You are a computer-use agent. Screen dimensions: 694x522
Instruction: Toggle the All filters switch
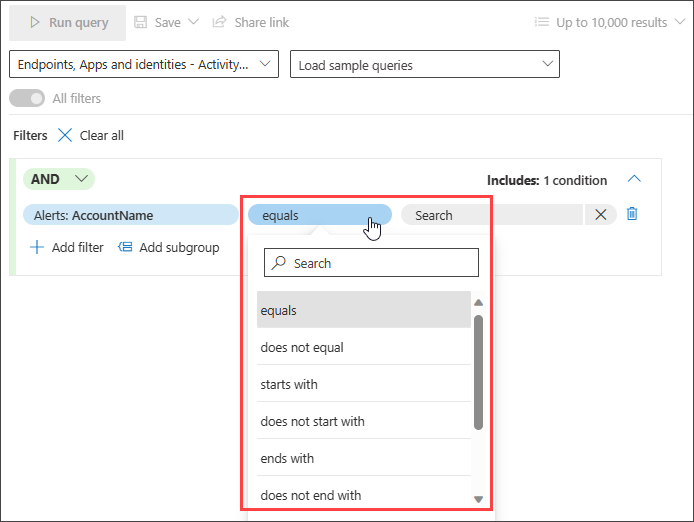(x=27, y=98)
